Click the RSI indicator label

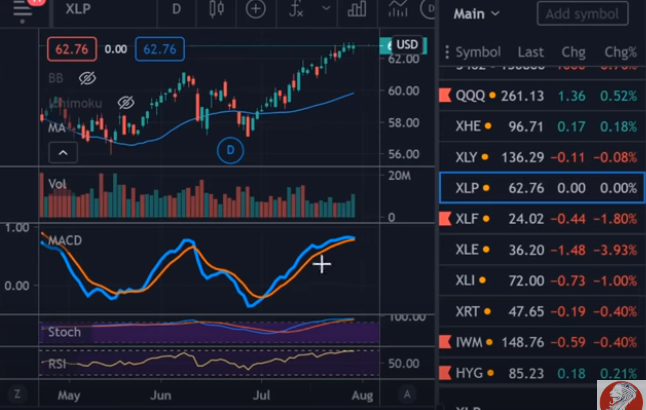[57, 364]
